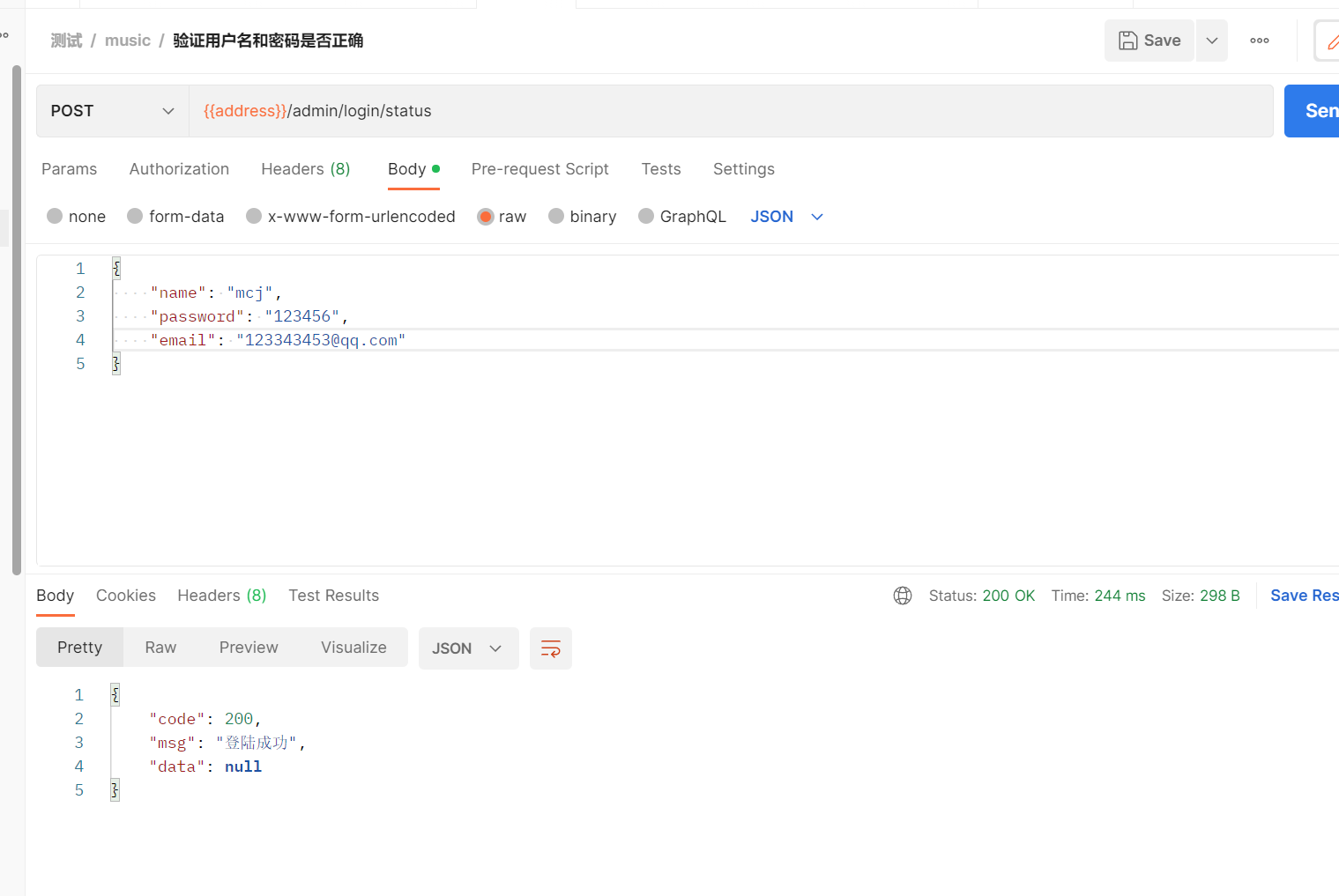Open the request Headers (8) tab
The image size is (1339, 896).
(x=306, y=169)
